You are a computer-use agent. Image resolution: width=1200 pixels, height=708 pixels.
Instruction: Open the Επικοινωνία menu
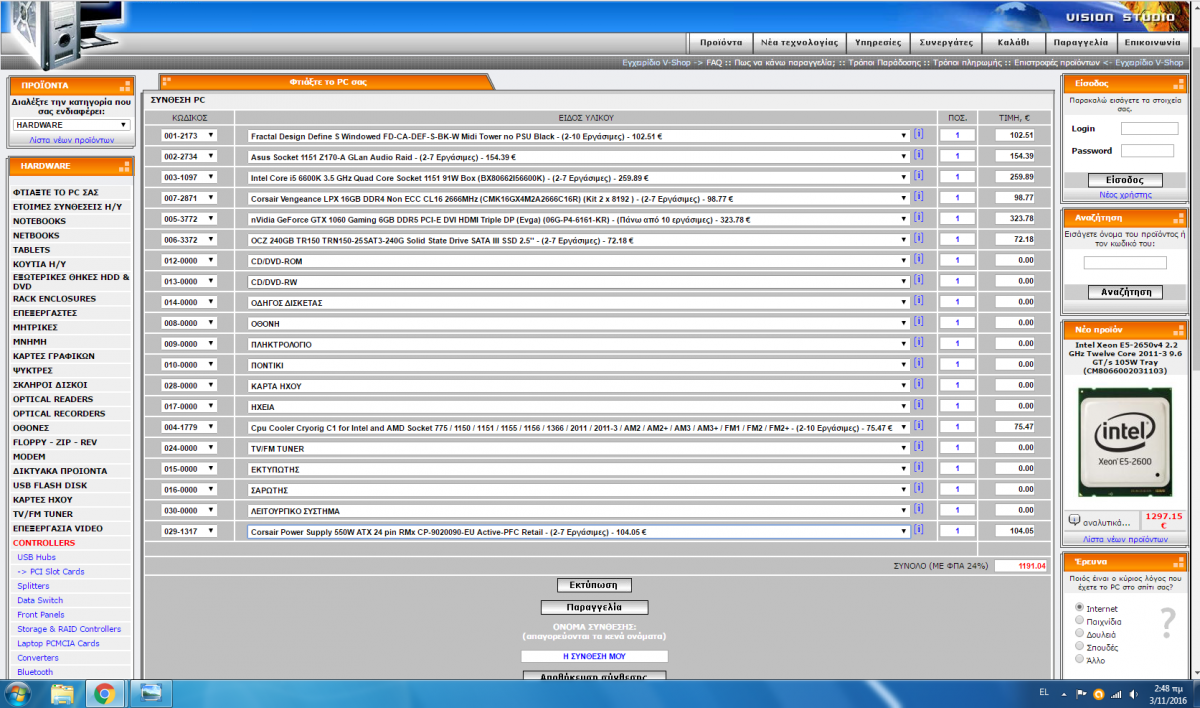click(1153, 43)
